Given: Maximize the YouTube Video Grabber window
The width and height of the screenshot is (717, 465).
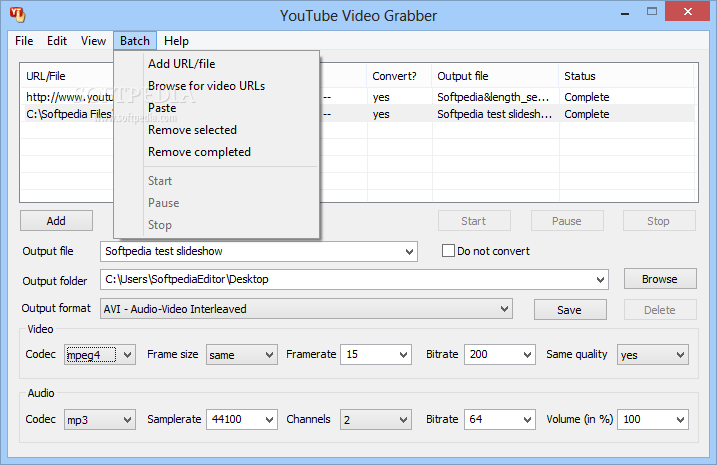Looking at the screenshot, I should [652, 12].
